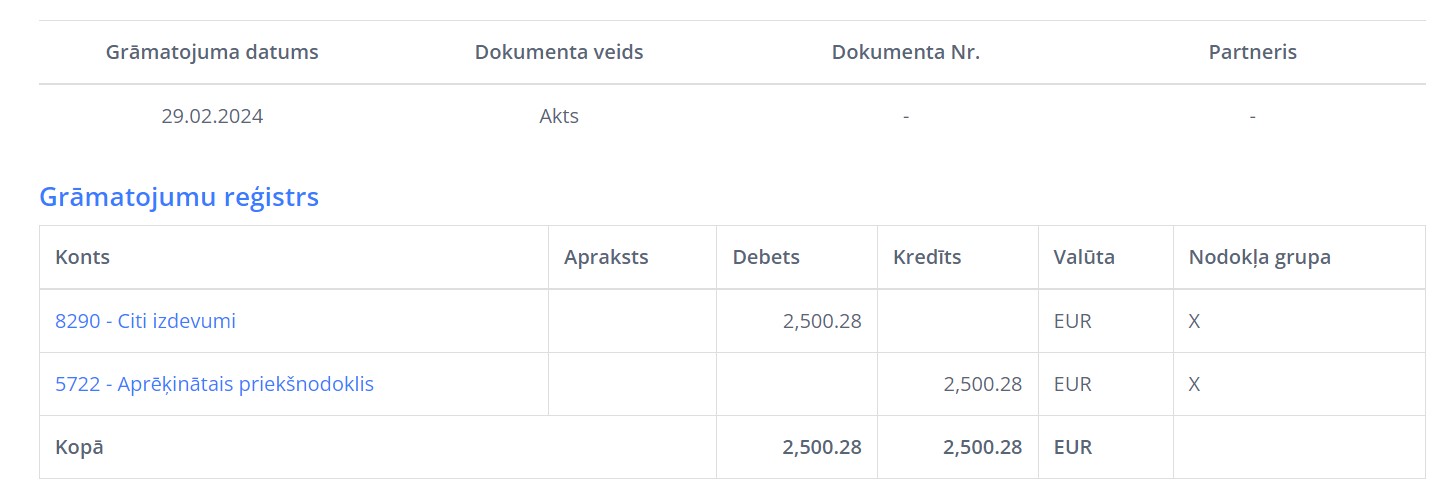Click the Konts column header
This screenshot has width=1437, height=491.
coord(82,257)
